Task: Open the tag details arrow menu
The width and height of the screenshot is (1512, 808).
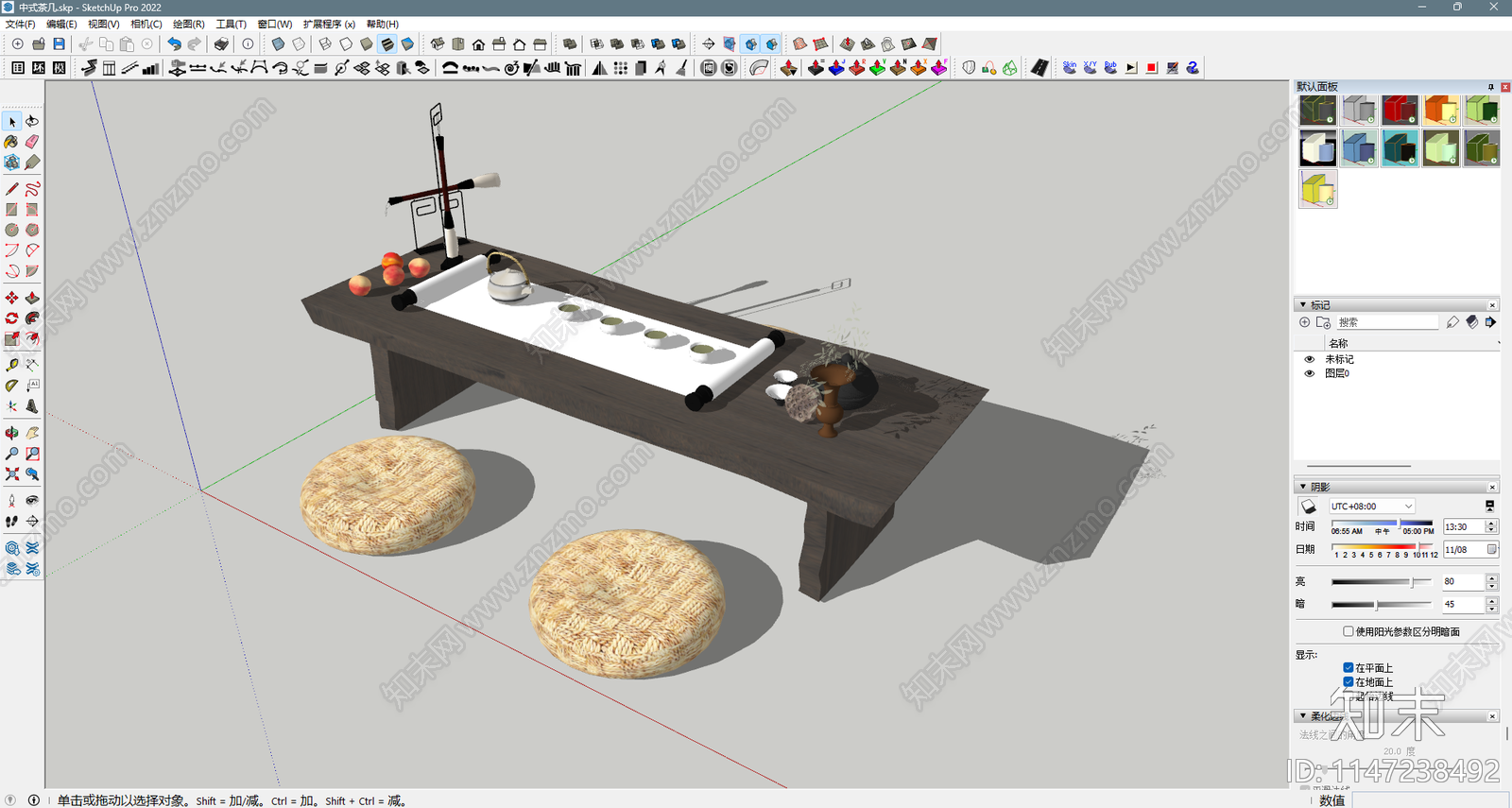Action: tap(1490, 322)
